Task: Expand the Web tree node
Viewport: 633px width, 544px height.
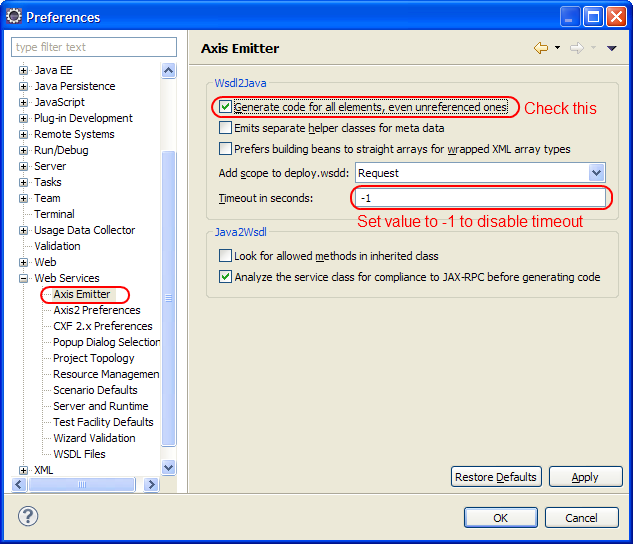Action: [x=23, y=262]
